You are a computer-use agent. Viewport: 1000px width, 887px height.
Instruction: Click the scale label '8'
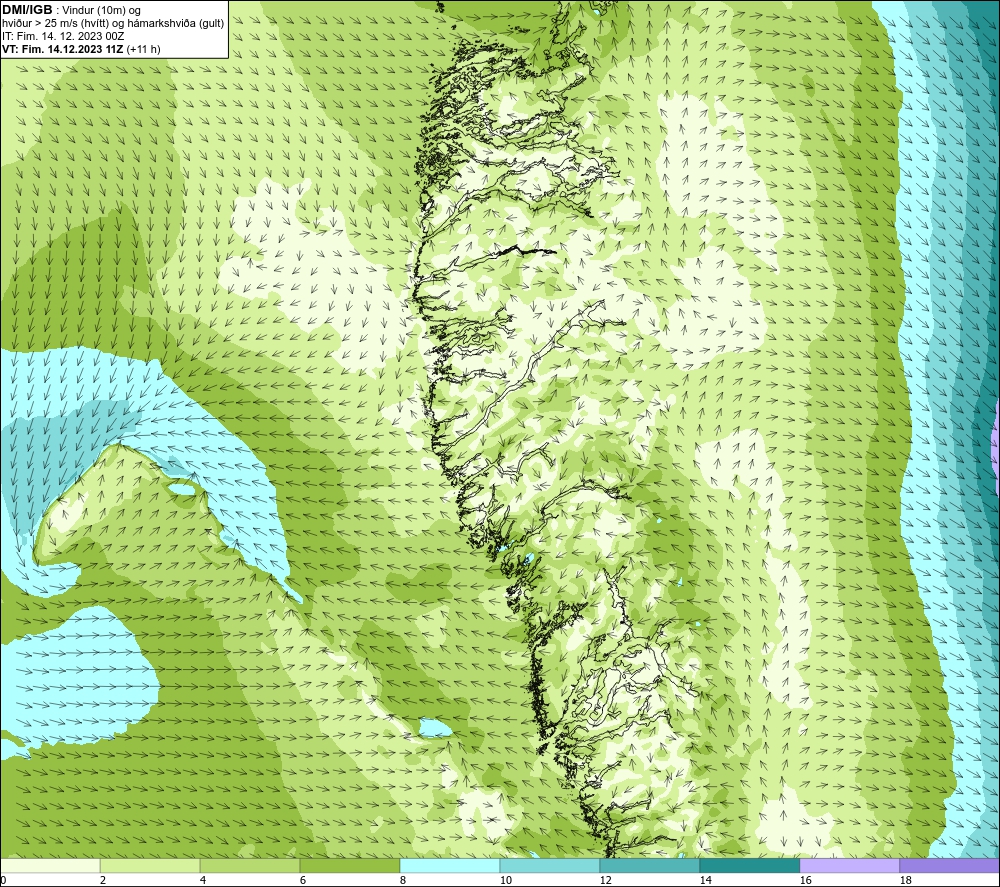pyautogui.click(x=403, y=881)
